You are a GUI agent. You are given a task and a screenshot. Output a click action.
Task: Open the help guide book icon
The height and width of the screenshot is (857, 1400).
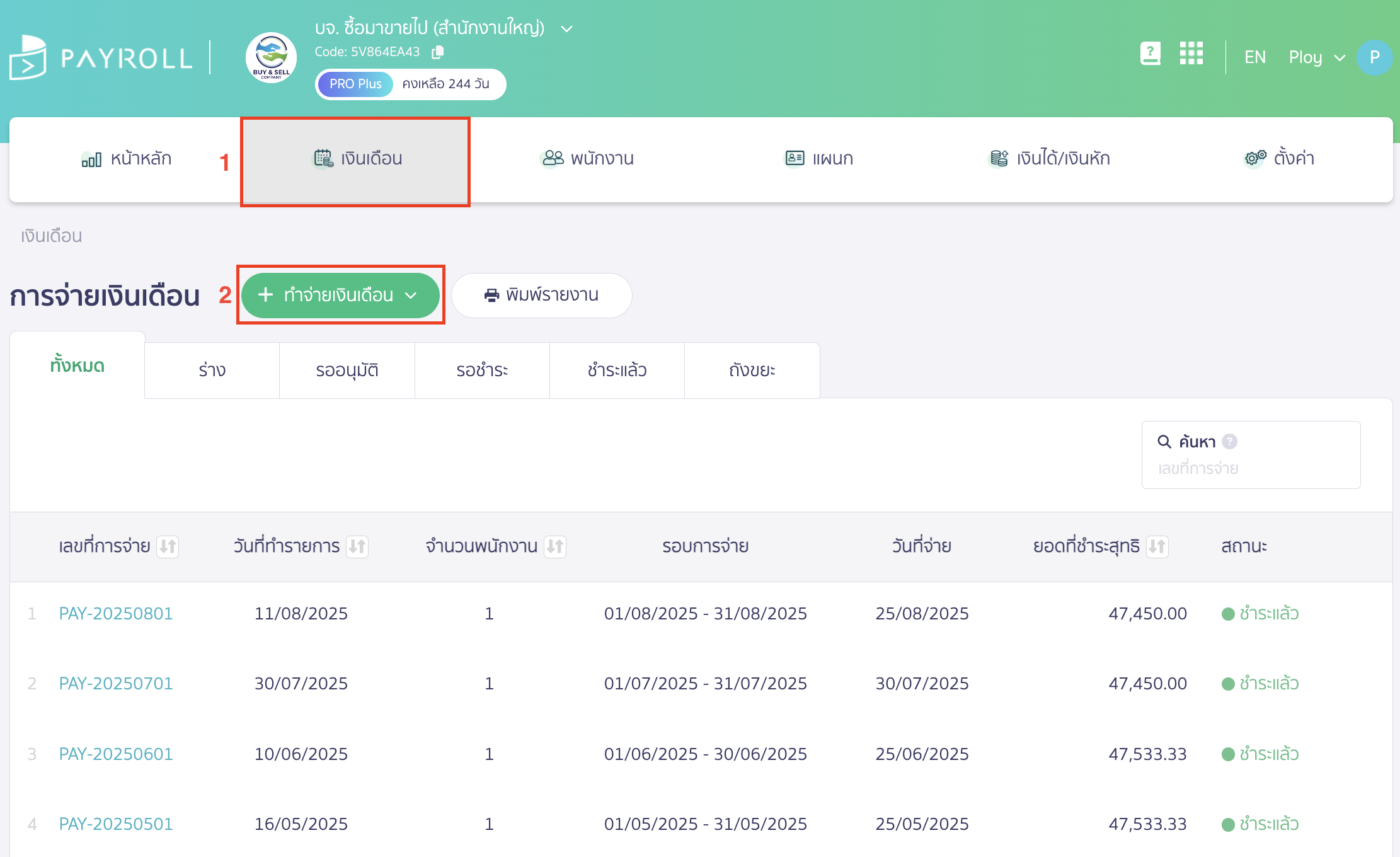tap(1150, 54)
